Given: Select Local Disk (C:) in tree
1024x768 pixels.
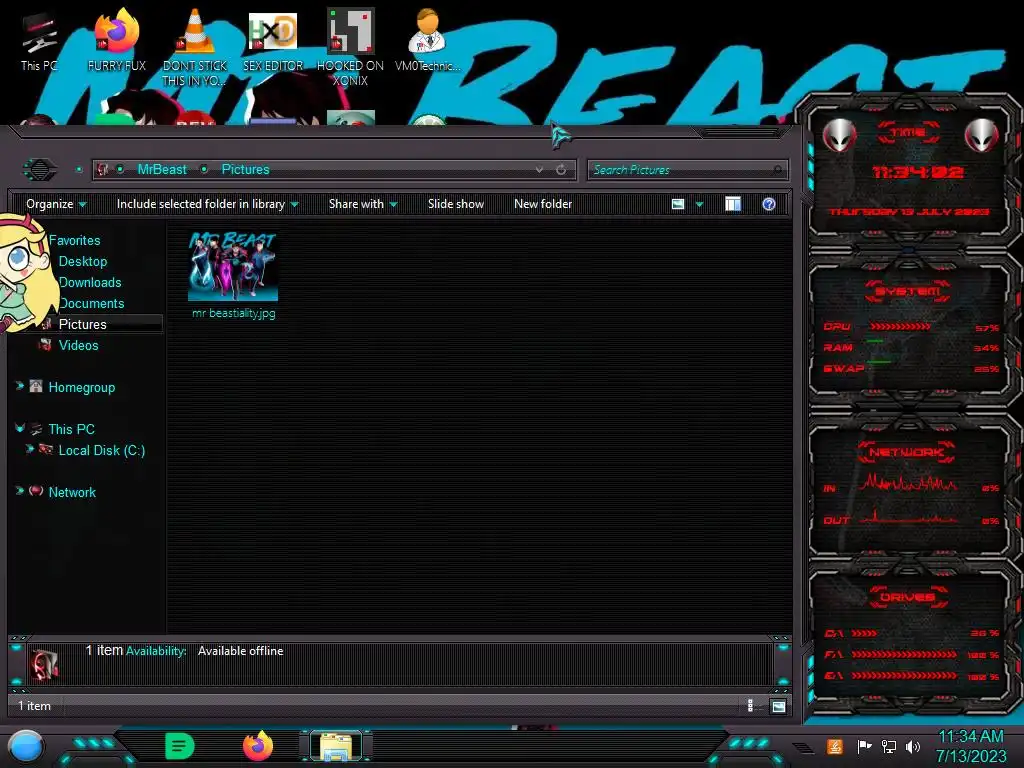Looking at the screenshot, I should 102,450.
